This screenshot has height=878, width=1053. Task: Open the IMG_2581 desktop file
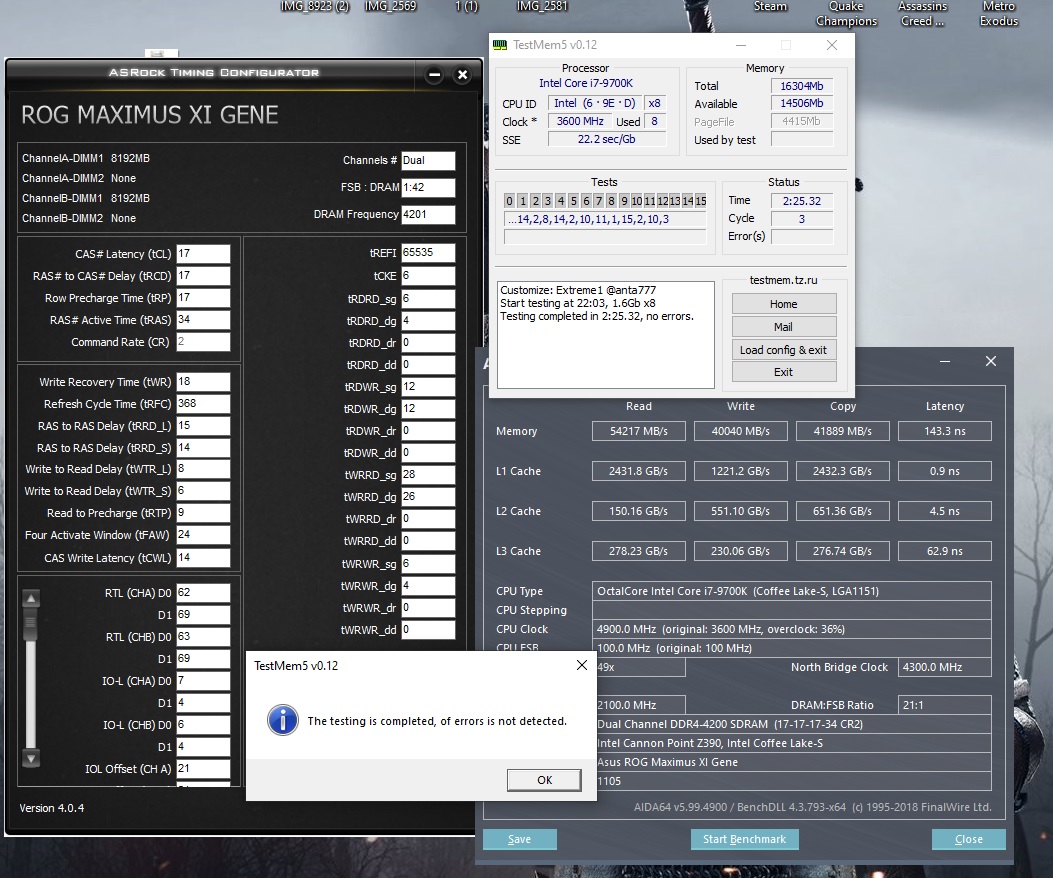tap(541, 7)
